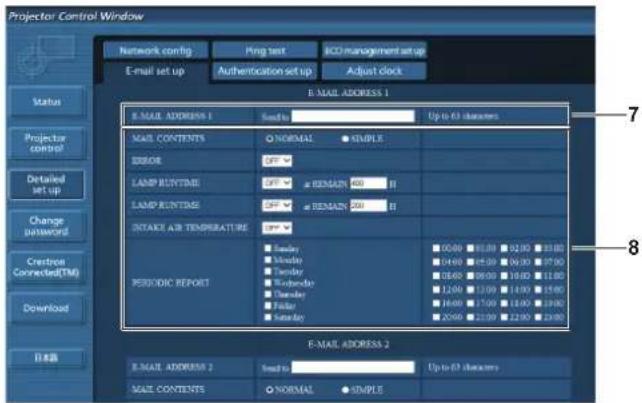Toggle the 23:00 checkbox
The height and width of the screenshot is (403, 642).
(x=538, y=317)
